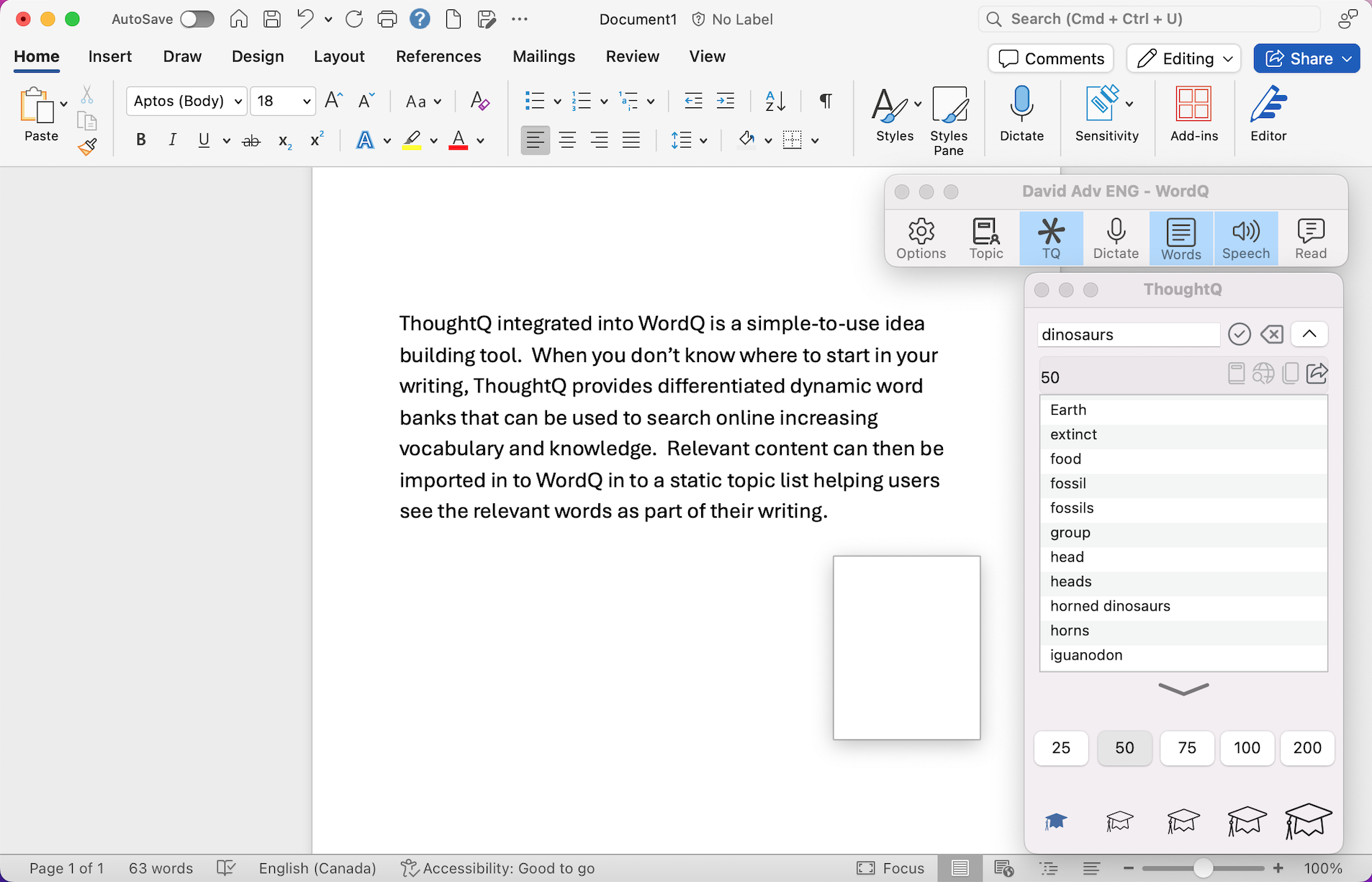Click the ThoughtQ page note icon
1372x882 pixels.
[1236, 373]
